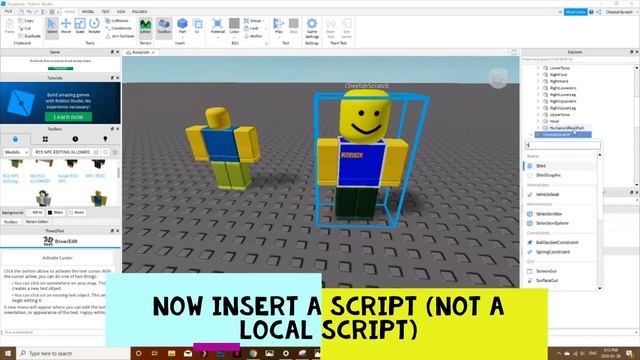
Task: Expand the RightLowerArm tree item
Action: click(x=538, y=88)
